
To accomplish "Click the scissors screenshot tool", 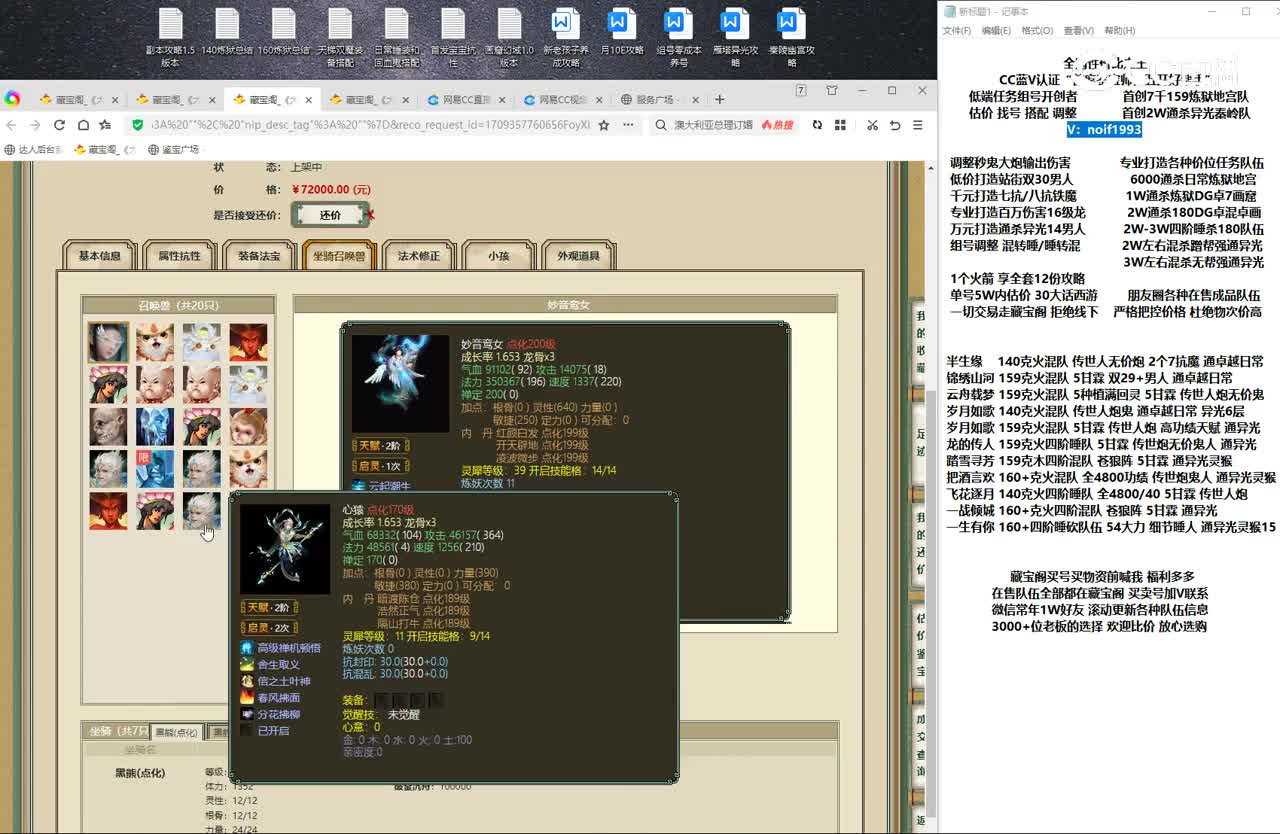I will 872,125.
